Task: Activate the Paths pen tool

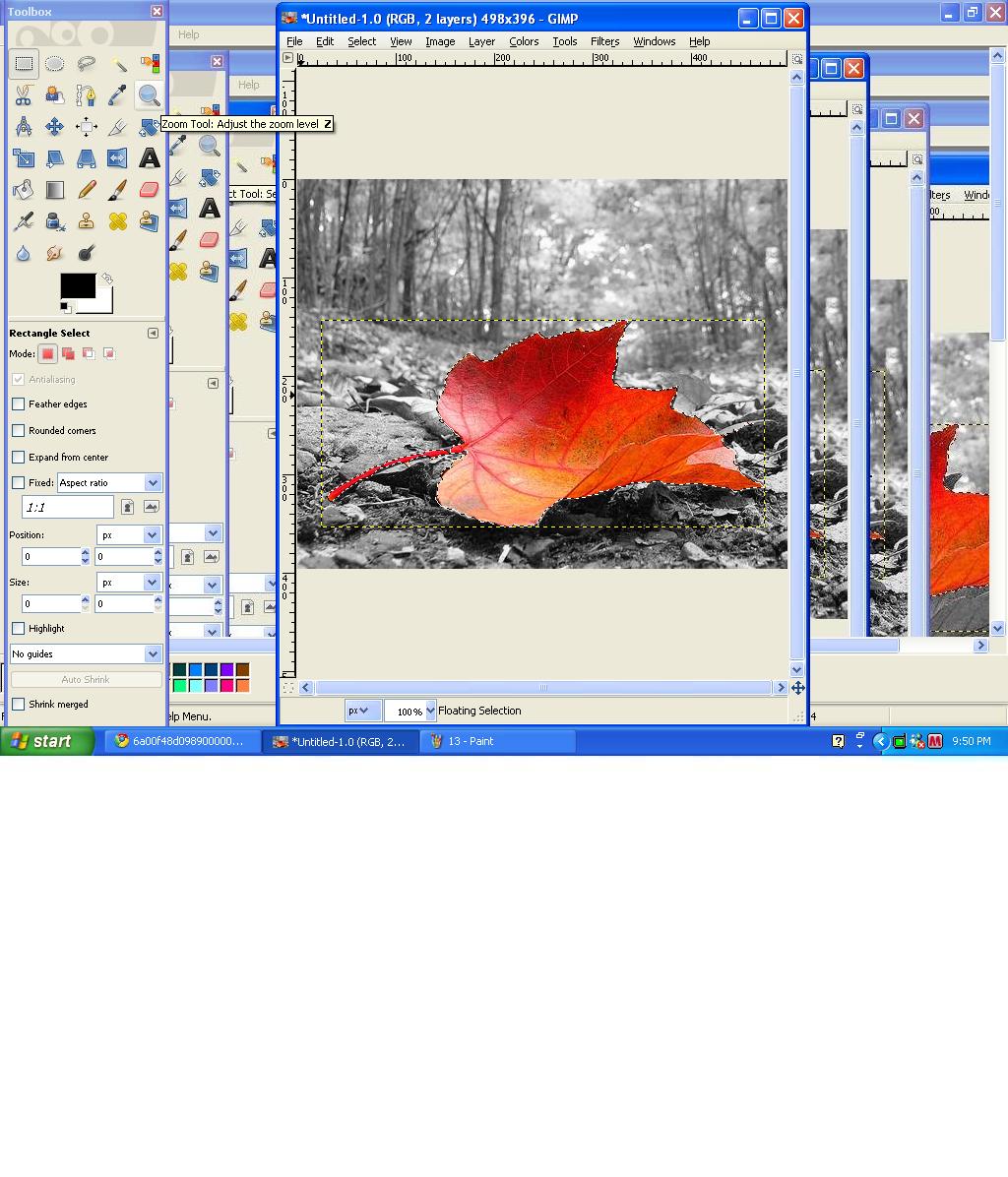Action: pyautogui.click(x=87, y=95)
